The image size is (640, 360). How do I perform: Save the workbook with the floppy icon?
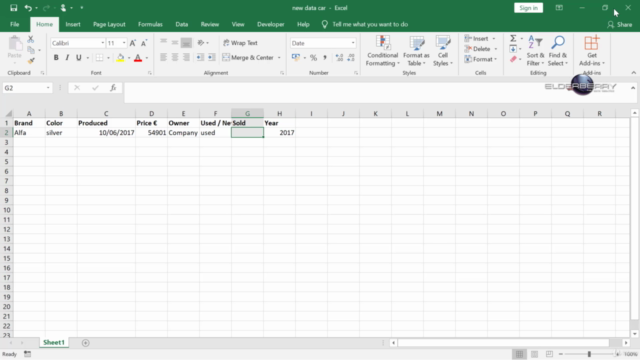pos(13,8)
